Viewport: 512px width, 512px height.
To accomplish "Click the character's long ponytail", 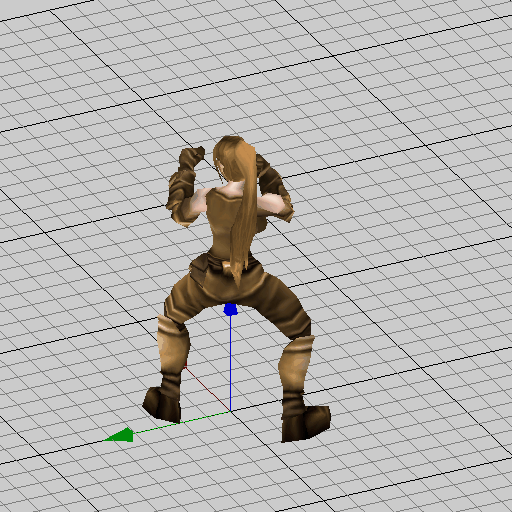I will pos(245,213).
